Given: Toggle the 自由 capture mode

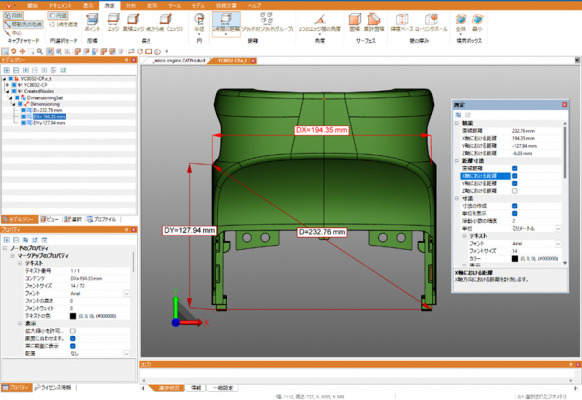Looking at the screenshot, I should click(x=14, y=16).
